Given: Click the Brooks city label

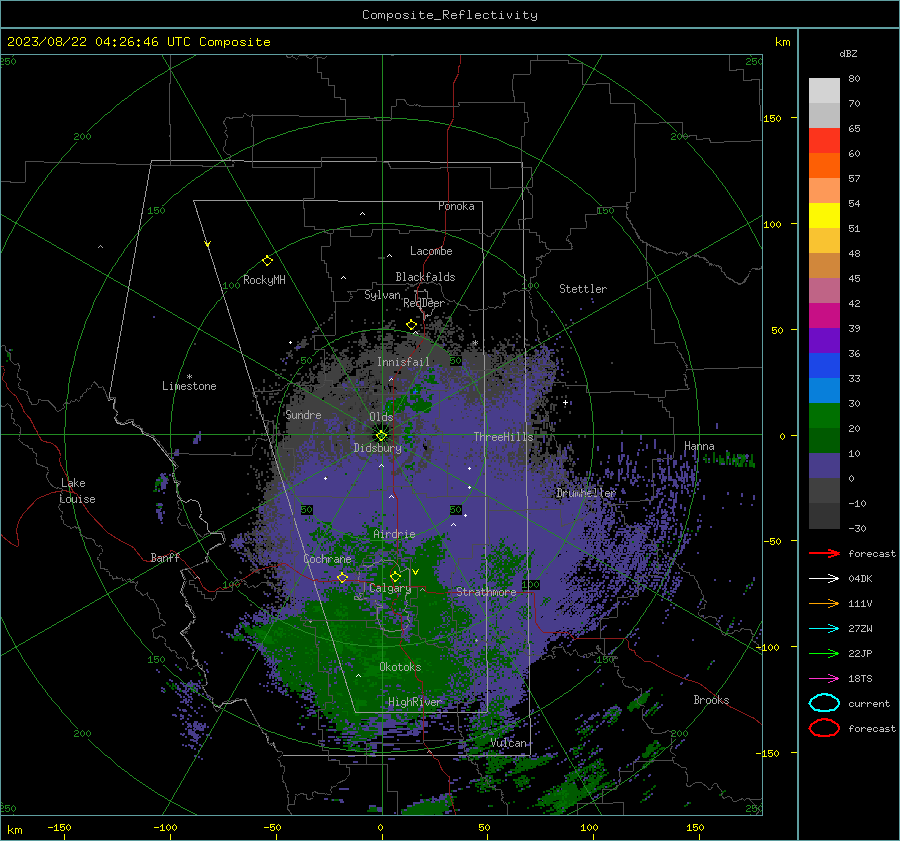Looking at the screenshot, I should 711,700.
